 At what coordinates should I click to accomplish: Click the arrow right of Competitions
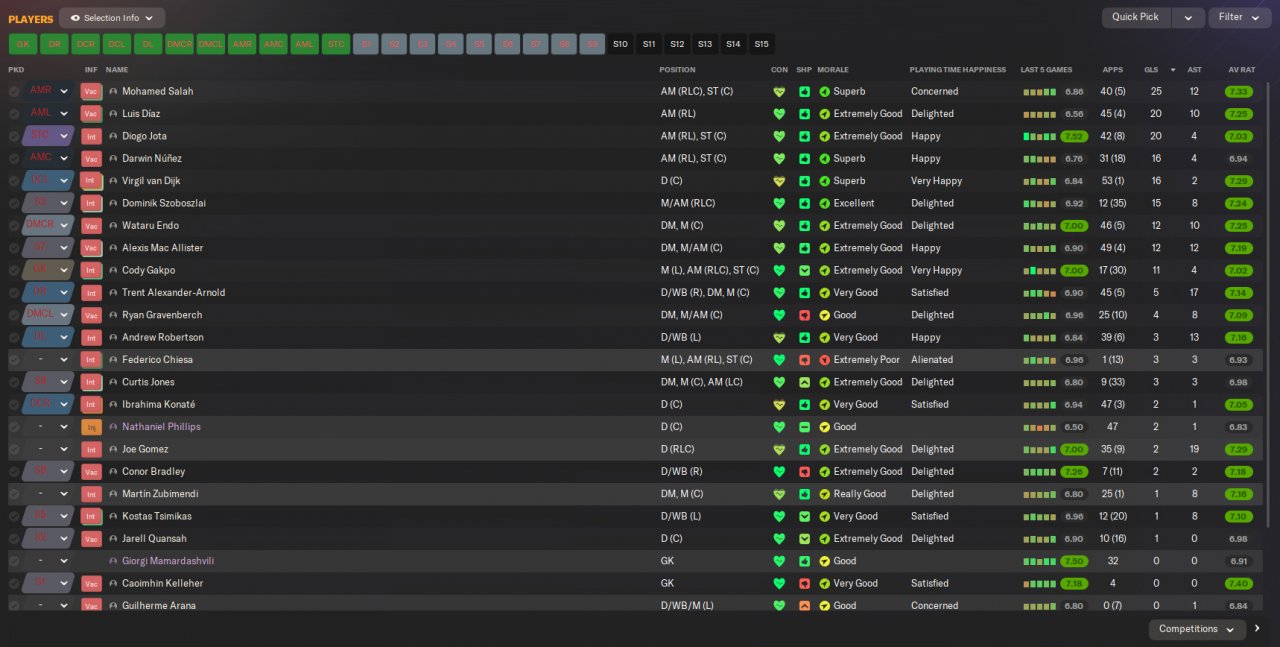click(1257, 629)
